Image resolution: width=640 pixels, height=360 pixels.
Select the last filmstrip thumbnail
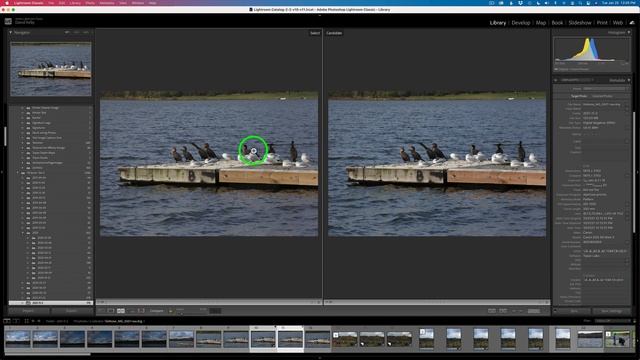coord(618,339)
